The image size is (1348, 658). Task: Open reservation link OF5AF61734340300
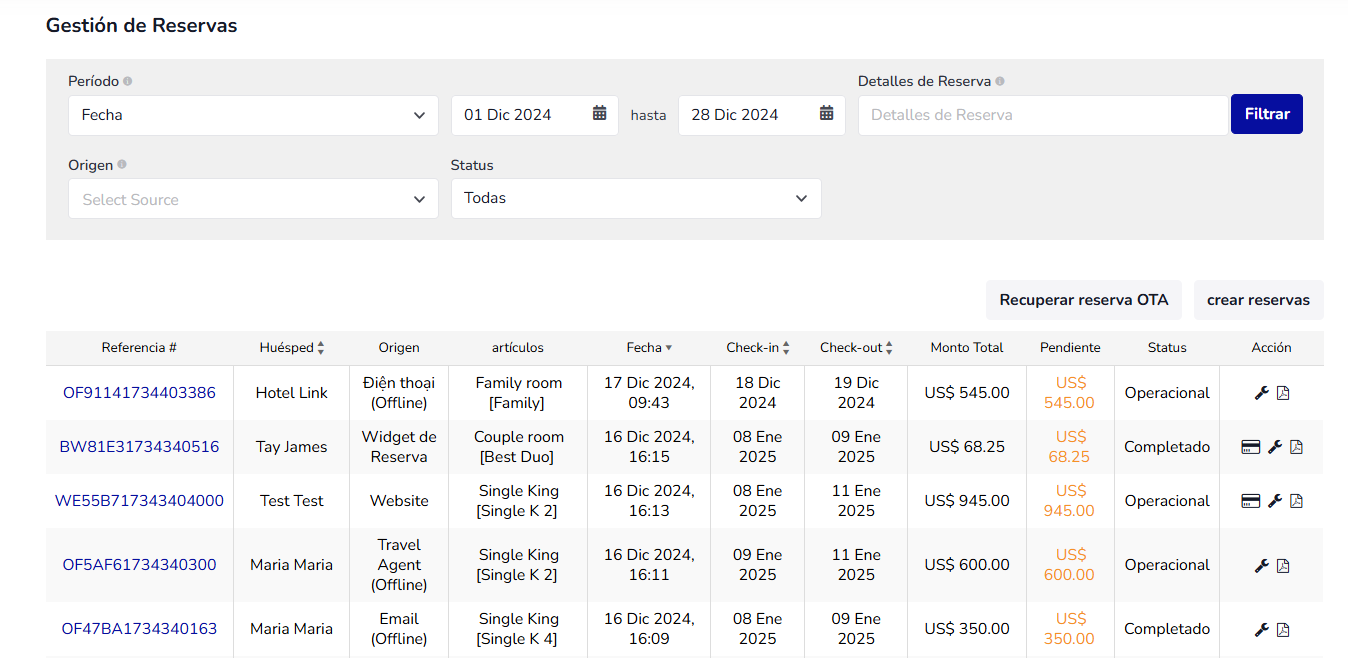pyautogui.click(x=139, y=565)
